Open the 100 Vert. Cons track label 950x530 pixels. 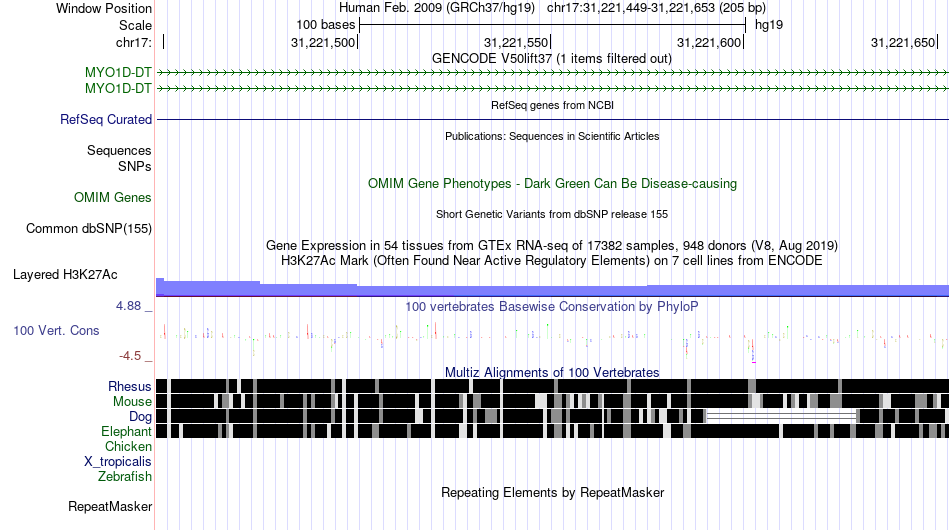point(56,330)
